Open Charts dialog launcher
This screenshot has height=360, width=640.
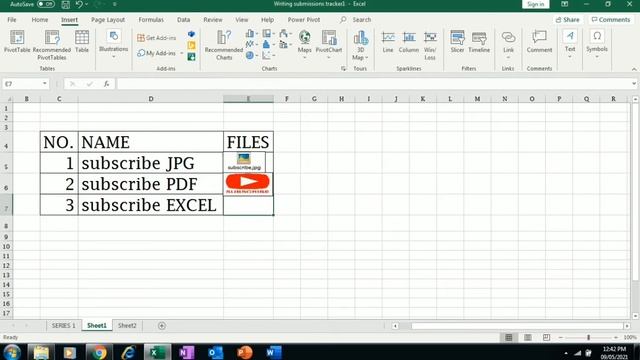[343, 69]
